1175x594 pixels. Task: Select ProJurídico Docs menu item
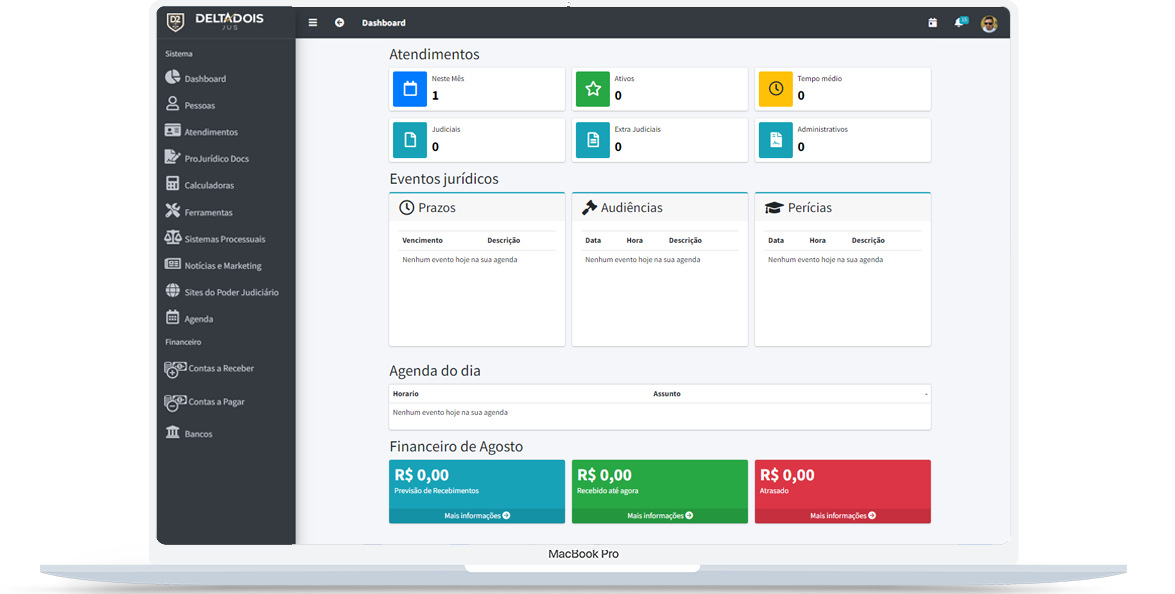[x=216, y=159]
